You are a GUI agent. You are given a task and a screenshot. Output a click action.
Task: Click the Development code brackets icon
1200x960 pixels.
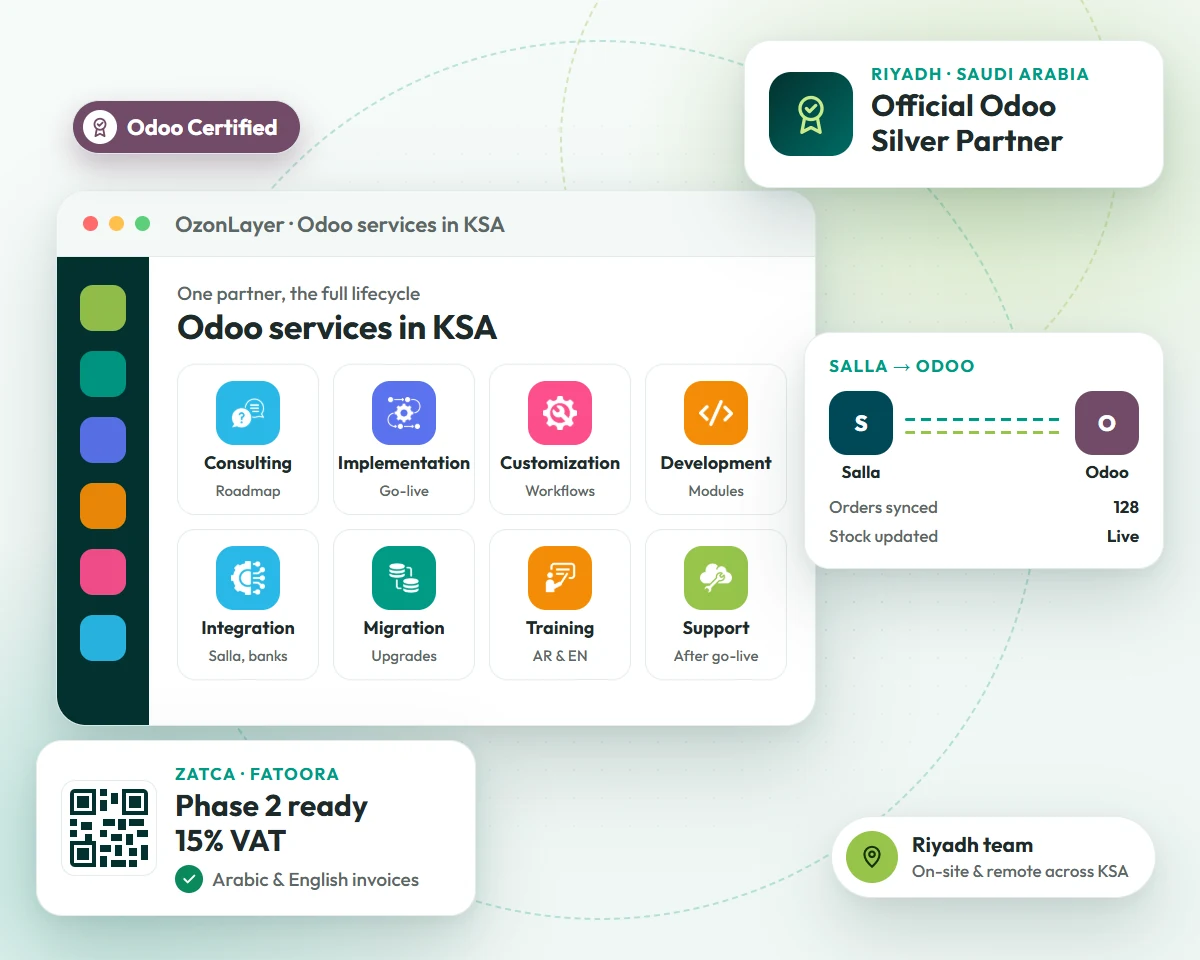tap(716, 413)
